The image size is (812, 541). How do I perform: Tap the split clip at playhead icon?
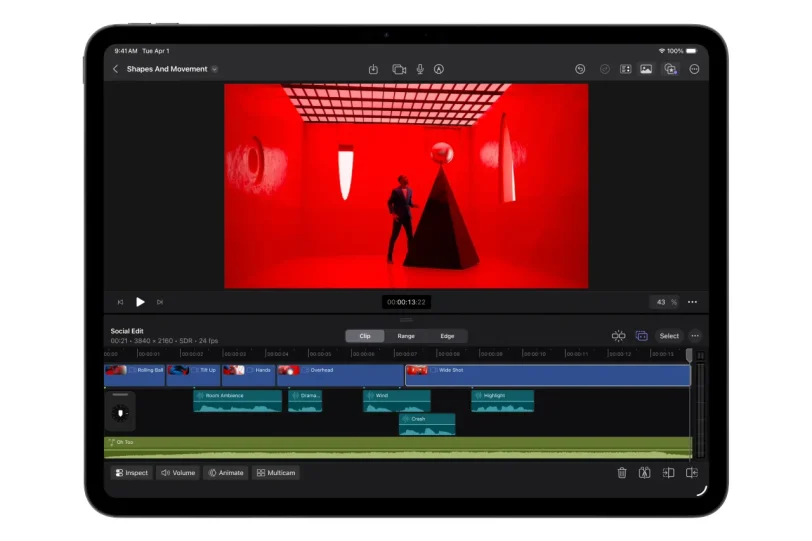[x=645, y=473]
